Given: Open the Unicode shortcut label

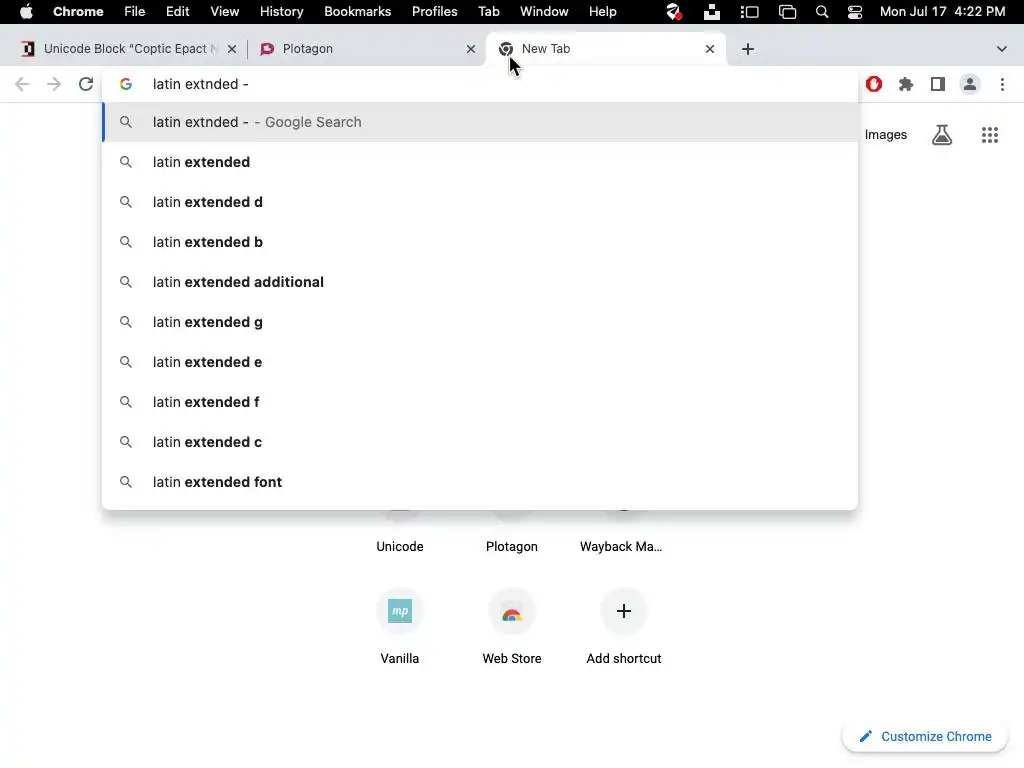Looking at the screenshot, I should [x=400, y=547].
